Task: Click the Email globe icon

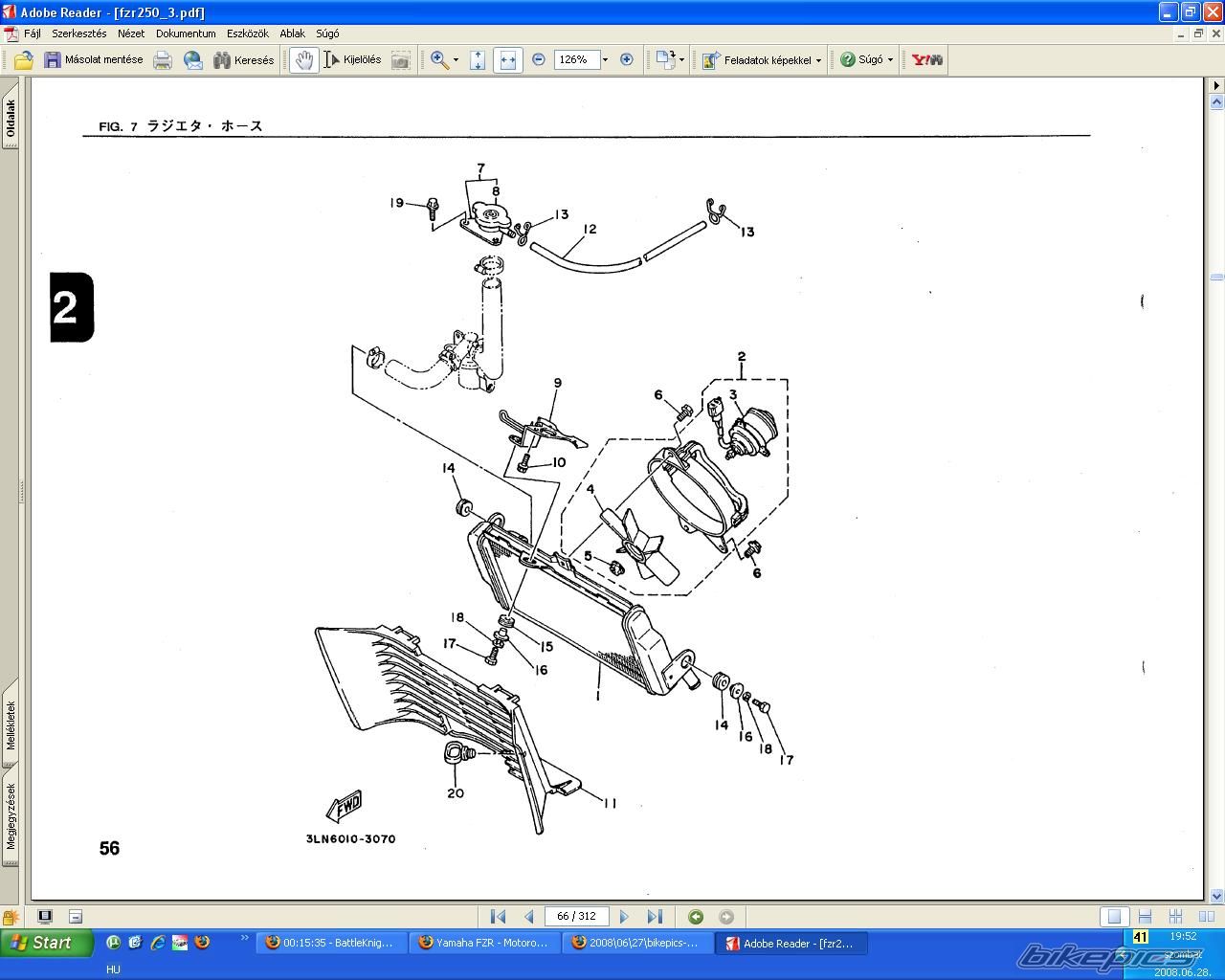Action: click(193, 60)
